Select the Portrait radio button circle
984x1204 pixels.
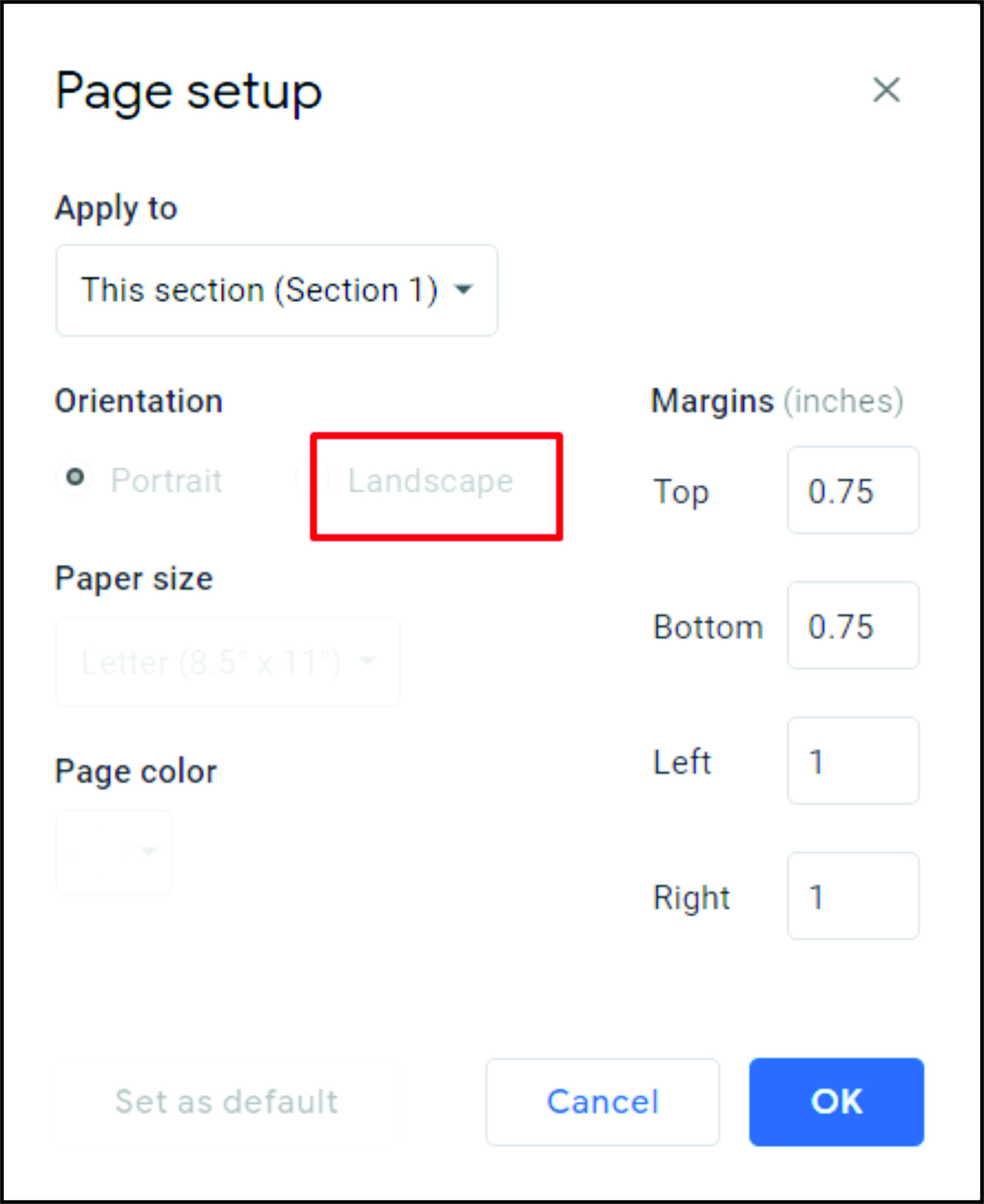[75, 477]
